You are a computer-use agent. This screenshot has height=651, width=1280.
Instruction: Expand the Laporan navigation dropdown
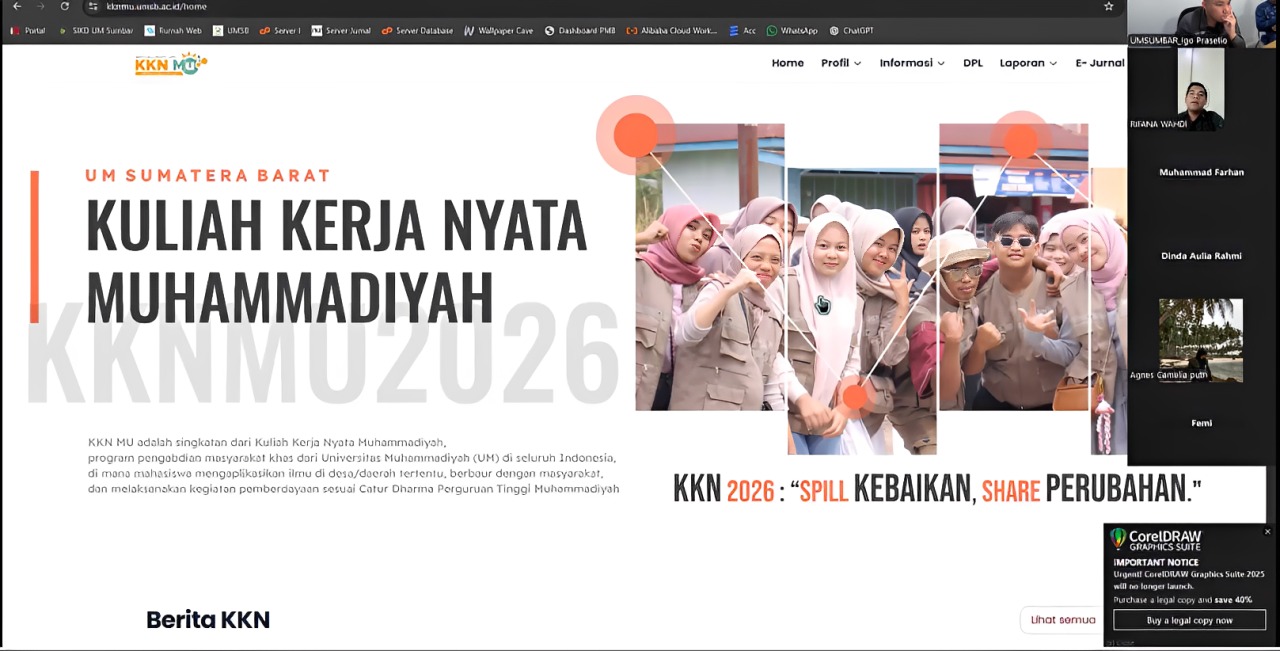coord(1027,63)
